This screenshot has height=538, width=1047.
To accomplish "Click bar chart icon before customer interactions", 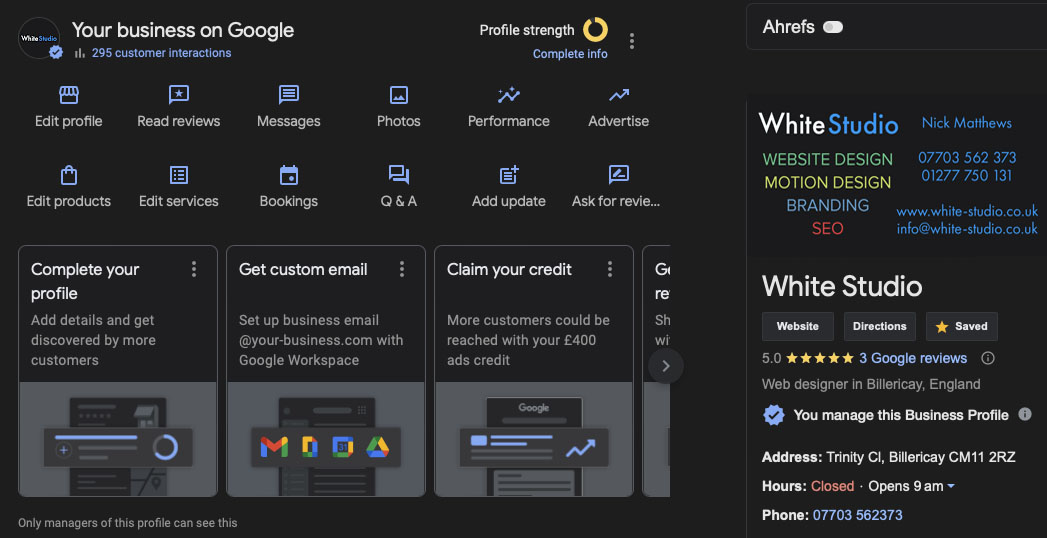I will click(x=79, y=53).
